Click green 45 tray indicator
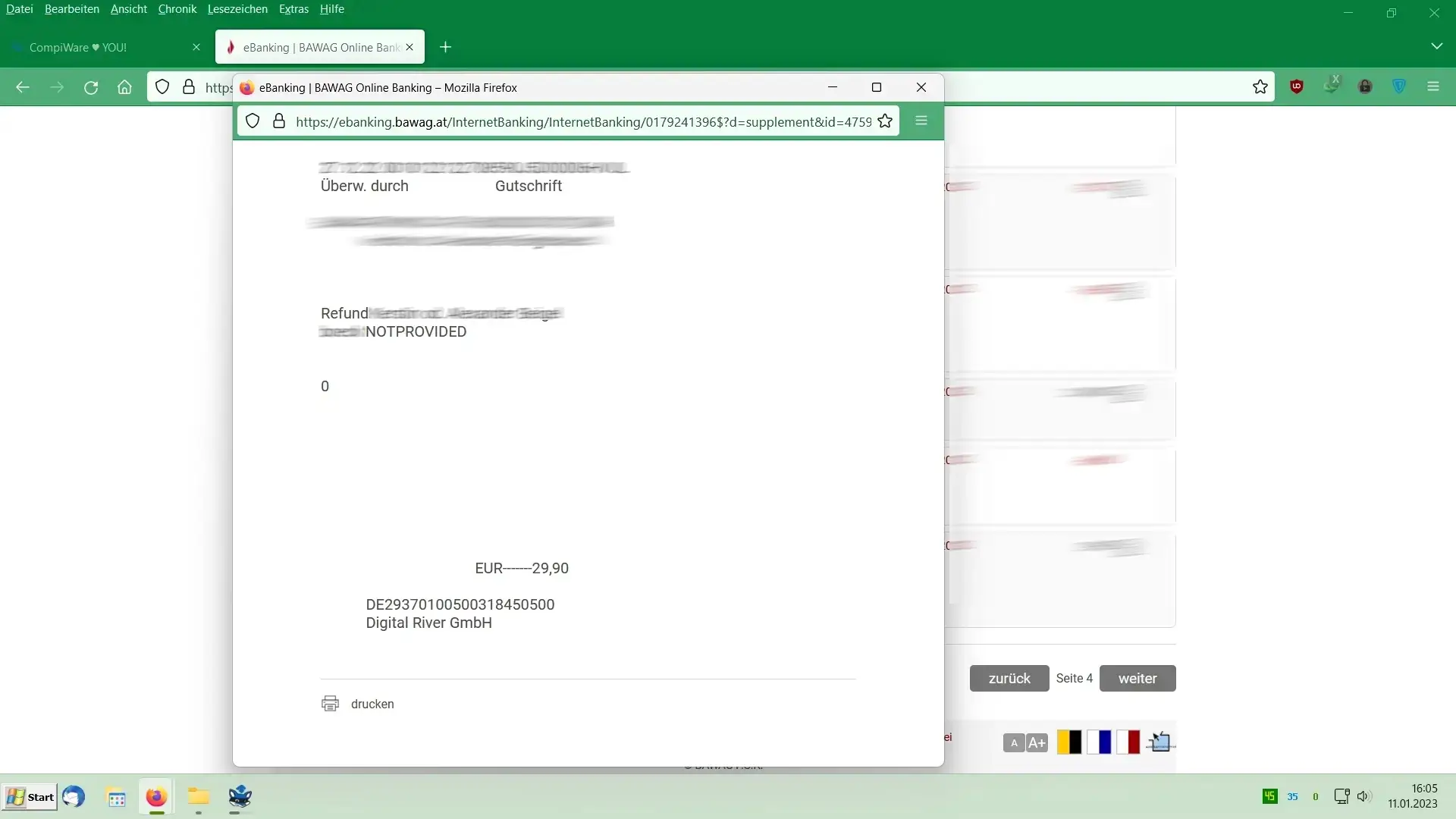Viewport: 1456px width, 819px height. (1269, 796)
